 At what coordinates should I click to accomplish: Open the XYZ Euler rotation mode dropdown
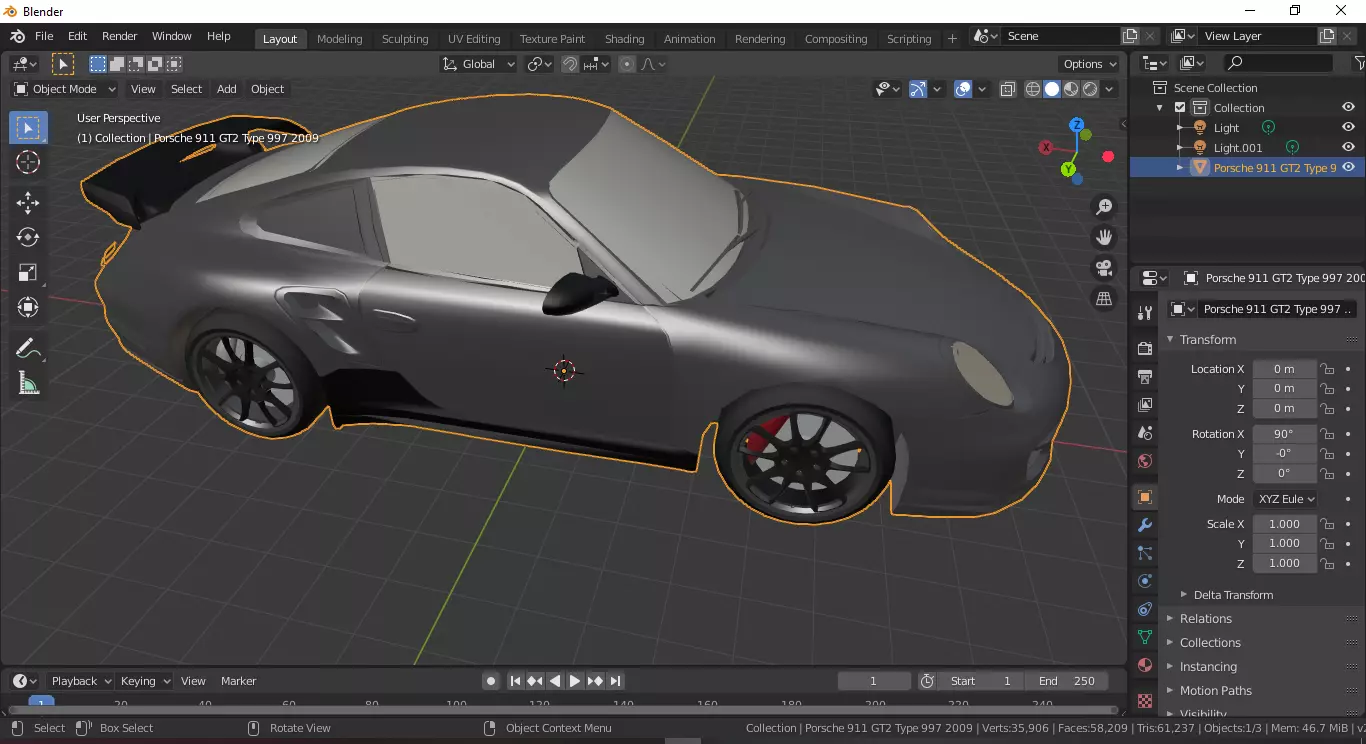1285,499
